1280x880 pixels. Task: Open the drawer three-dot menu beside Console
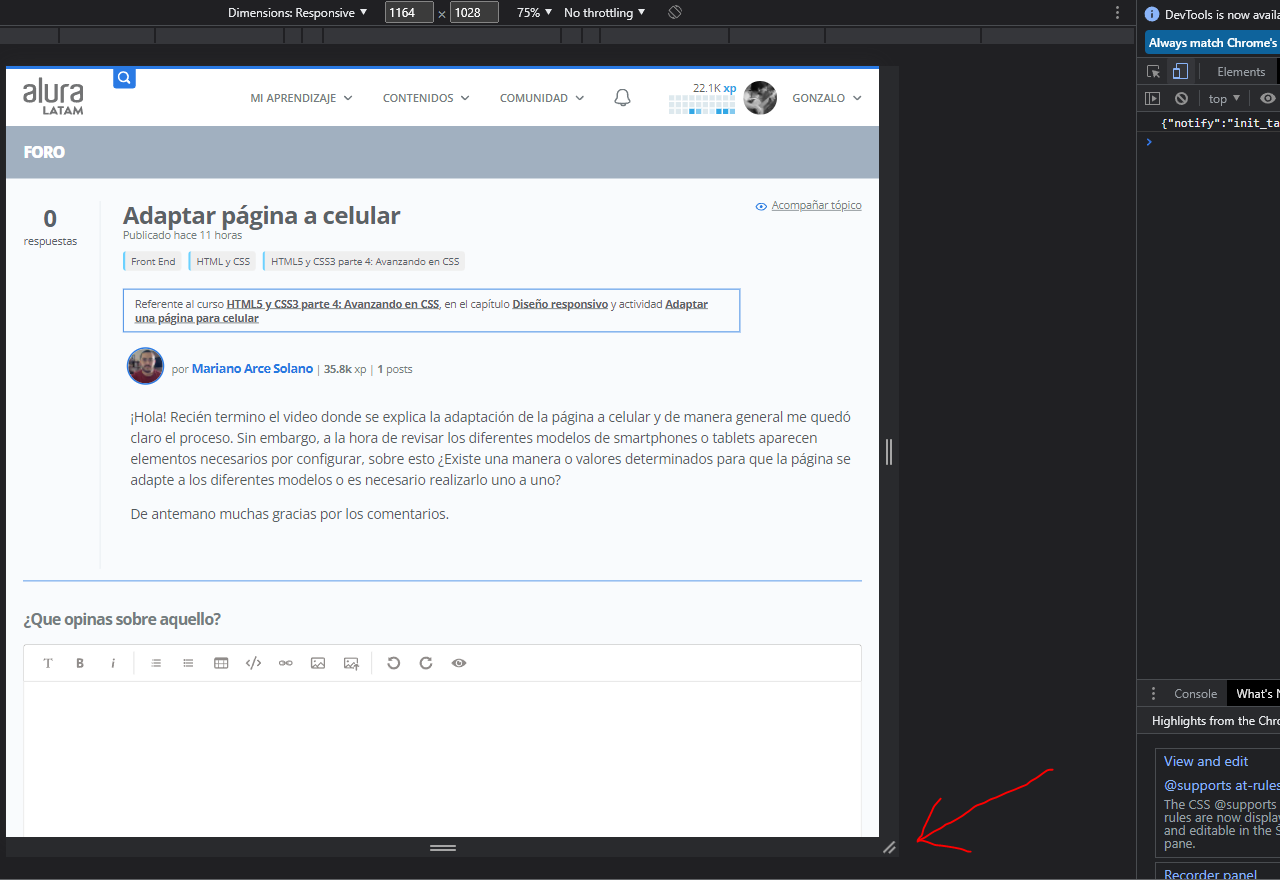click(x=1153, y=693)
